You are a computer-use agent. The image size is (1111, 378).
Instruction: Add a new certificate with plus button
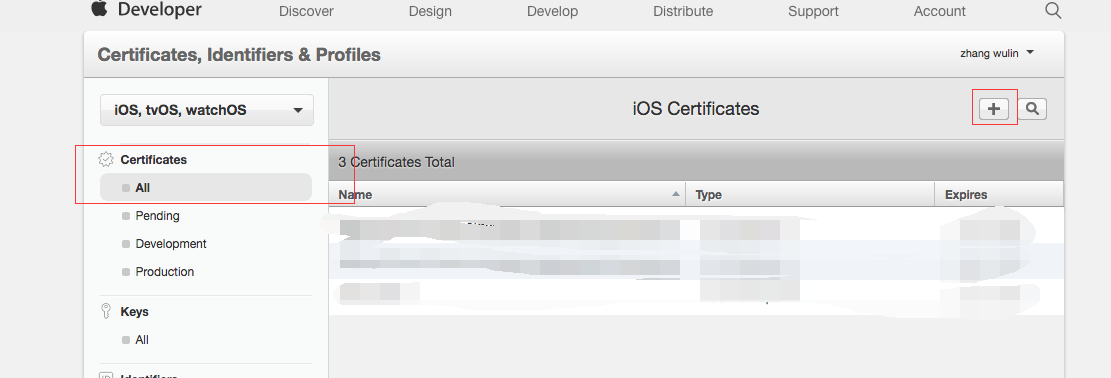click(x=994, y=109)
